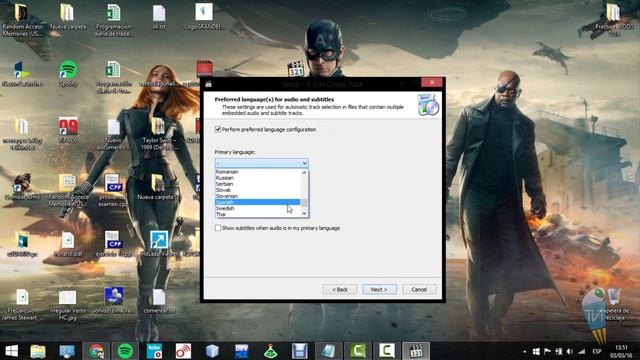
Task: Show hidden system tray icons
Action: 524,351
